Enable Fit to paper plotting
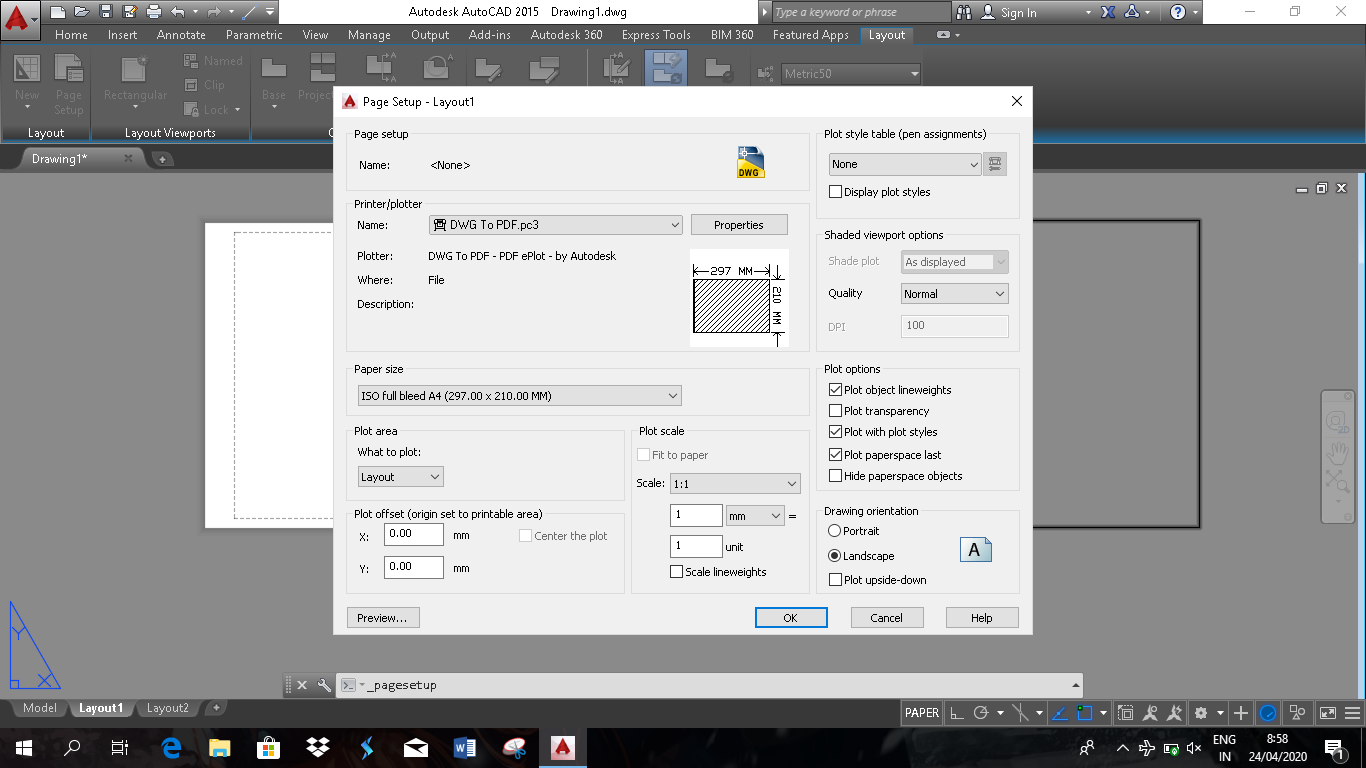Viewport: 1366px width, 768px height. [x=645, y=454]
